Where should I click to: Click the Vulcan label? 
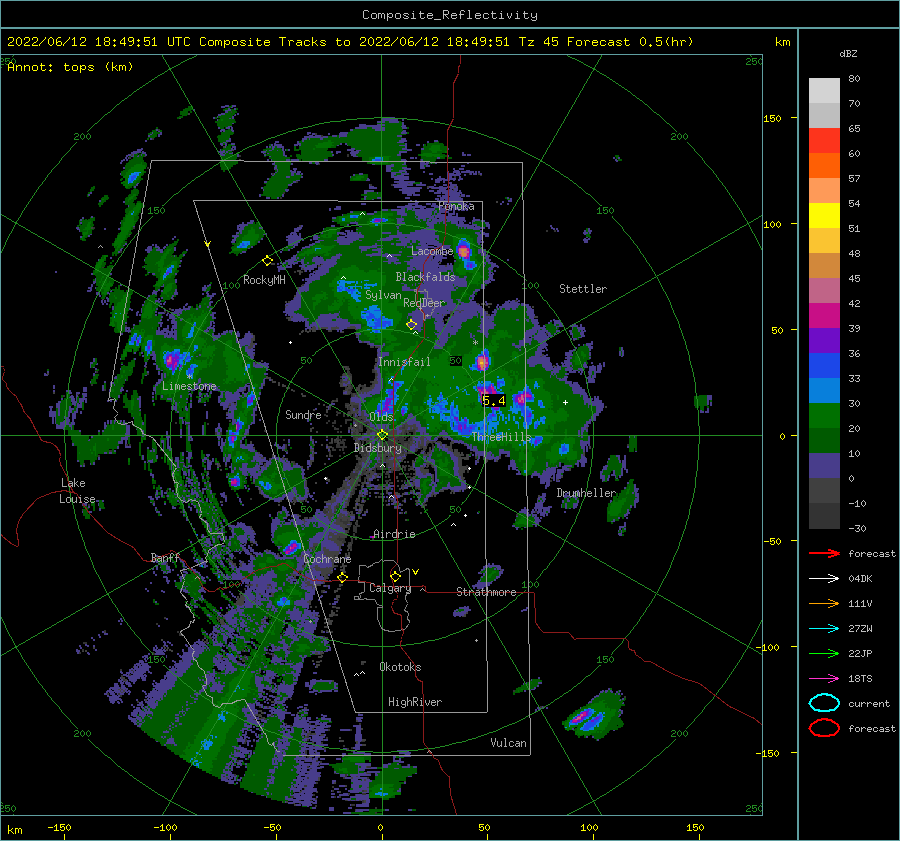click(508, 743)
